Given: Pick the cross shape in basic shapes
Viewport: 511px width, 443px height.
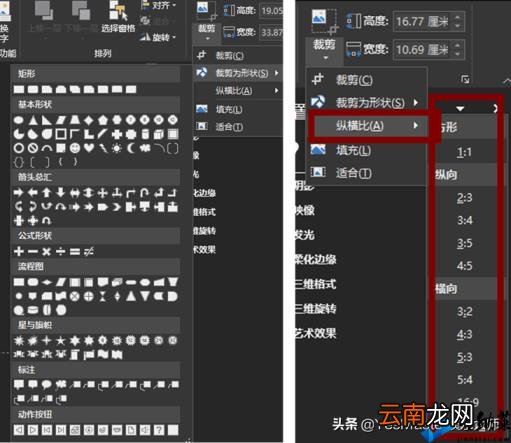Looking at the screenshot, I should (x=117, y=134).
